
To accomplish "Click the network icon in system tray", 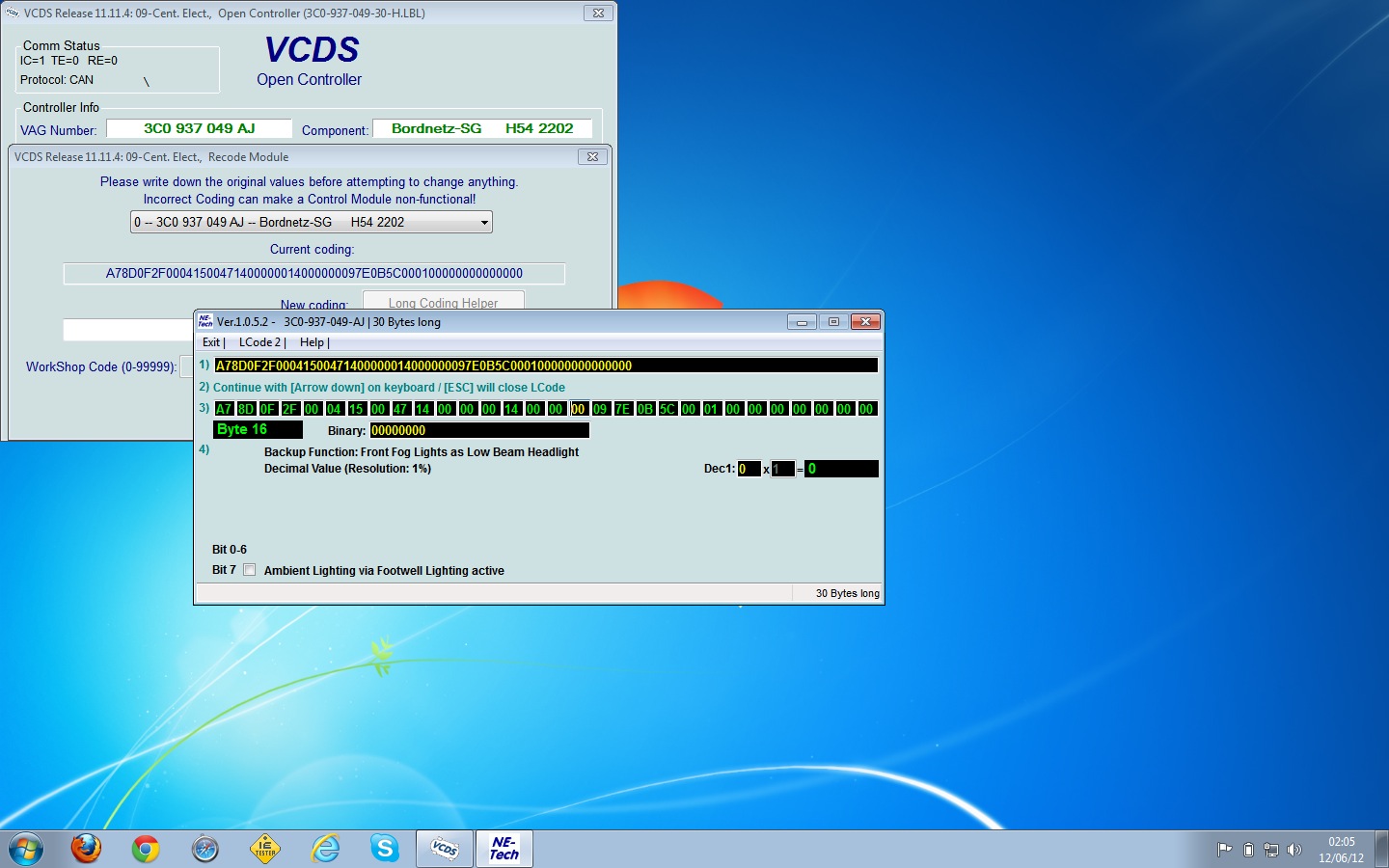I will point(1271,850).
